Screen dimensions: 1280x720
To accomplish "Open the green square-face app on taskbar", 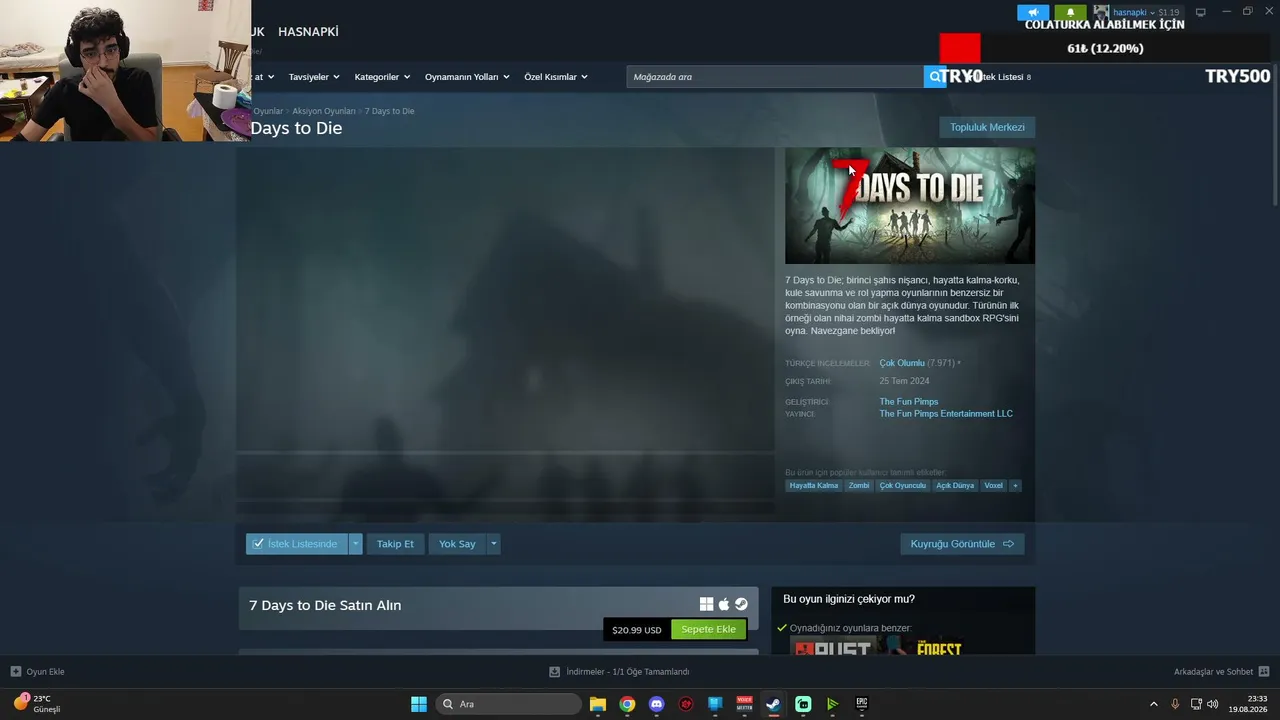I will 803,704.
